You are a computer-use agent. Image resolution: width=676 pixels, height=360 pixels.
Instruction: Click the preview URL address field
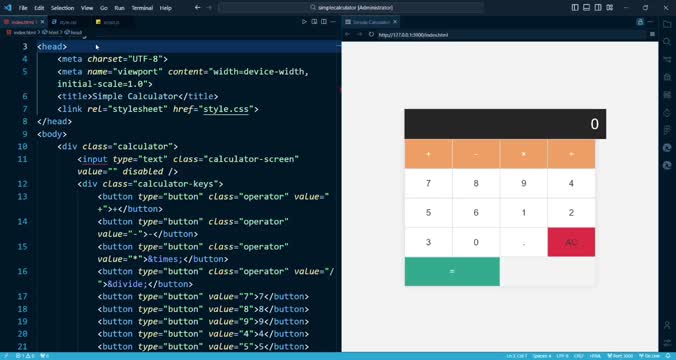(x=509, y=34)
